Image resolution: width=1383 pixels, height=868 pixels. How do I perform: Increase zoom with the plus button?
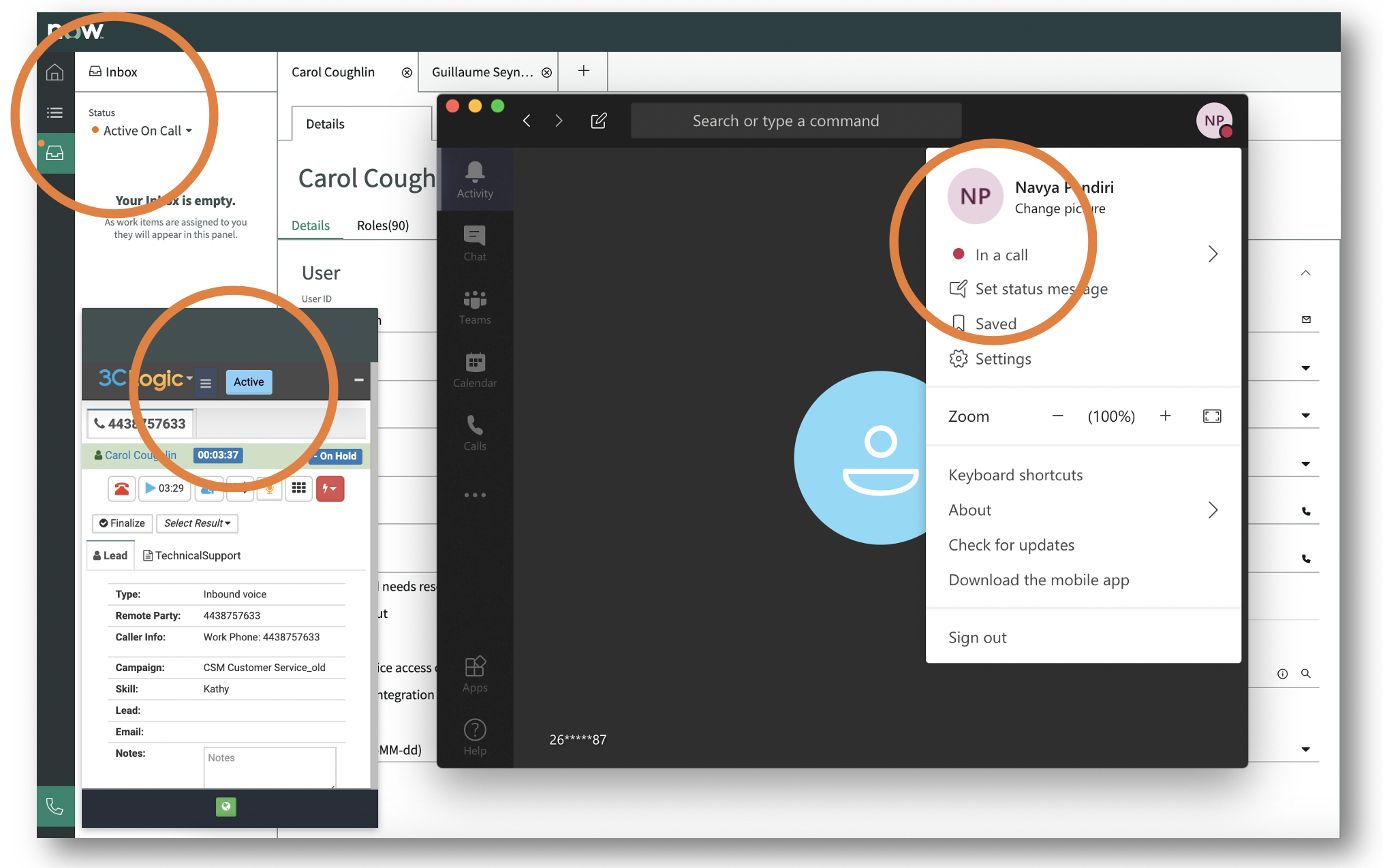(x=1166, y=416)
